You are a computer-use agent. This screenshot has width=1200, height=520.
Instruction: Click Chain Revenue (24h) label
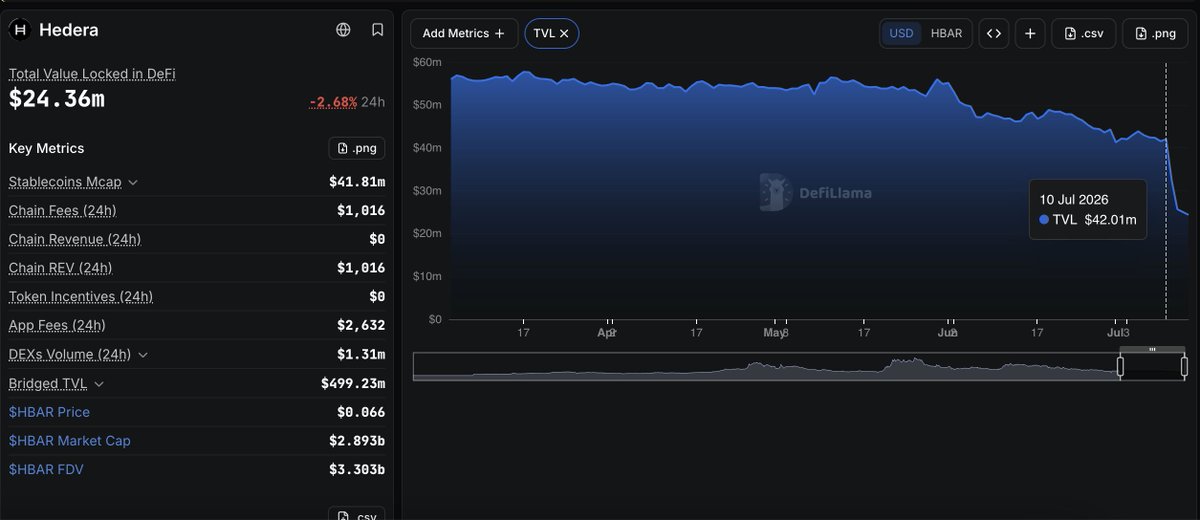[75, 239]
